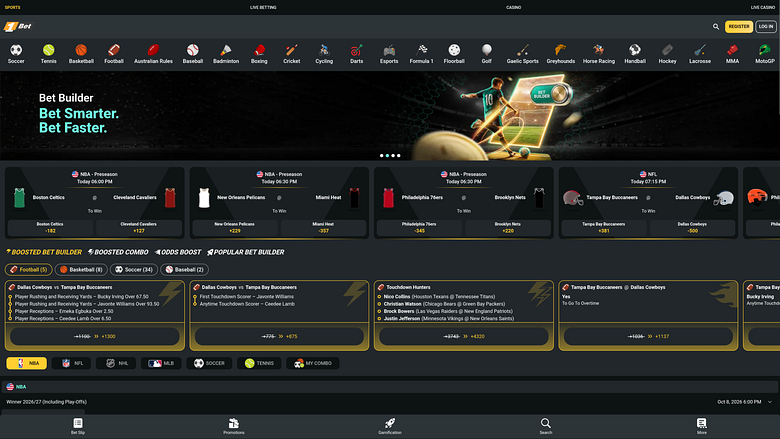This screenshot has width=780, height=439.
Task: Select the Boosted Combo tab
Action: click(118, 252)
